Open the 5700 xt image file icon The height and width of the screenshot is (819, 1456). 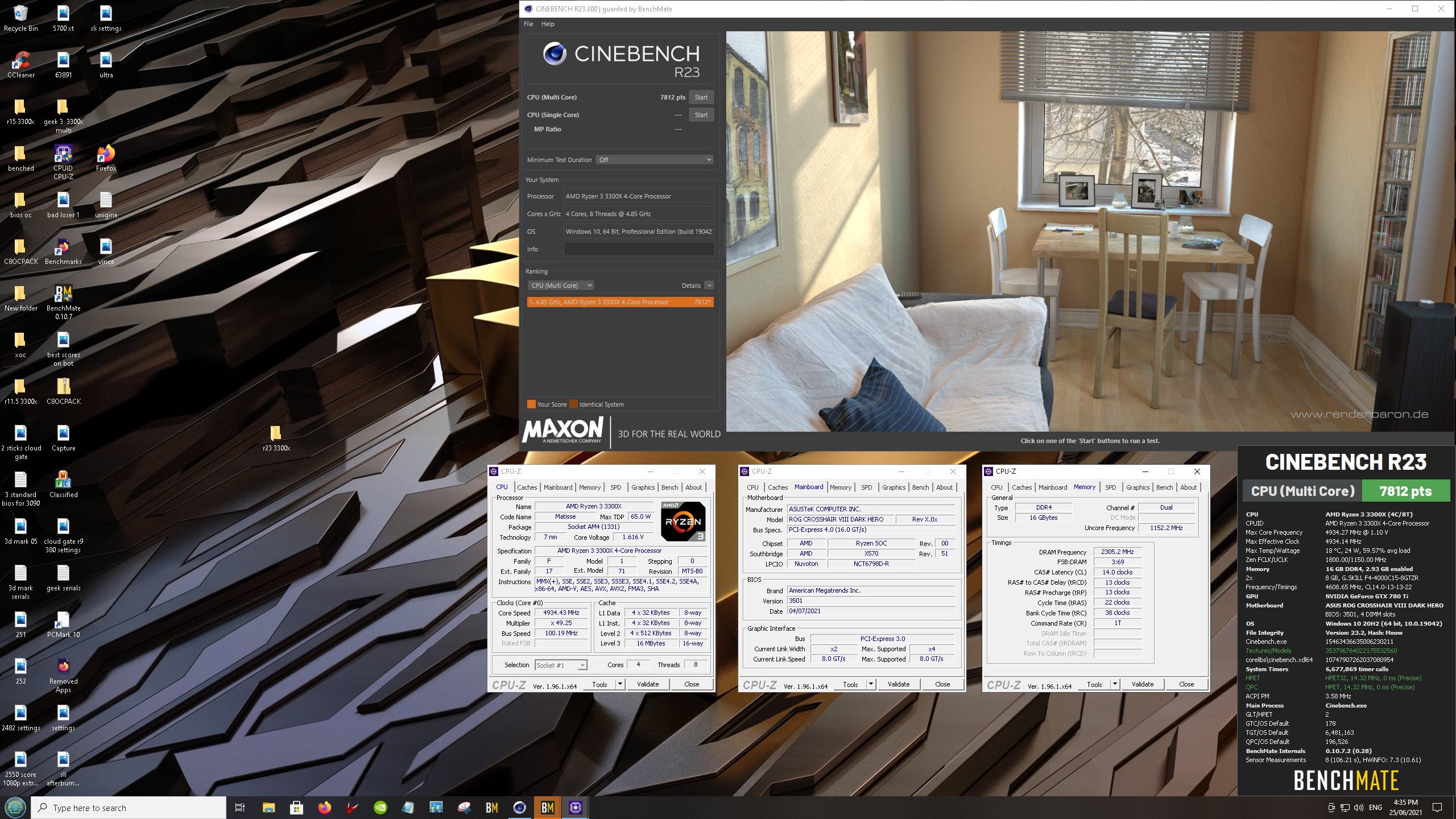click(63, 18)
